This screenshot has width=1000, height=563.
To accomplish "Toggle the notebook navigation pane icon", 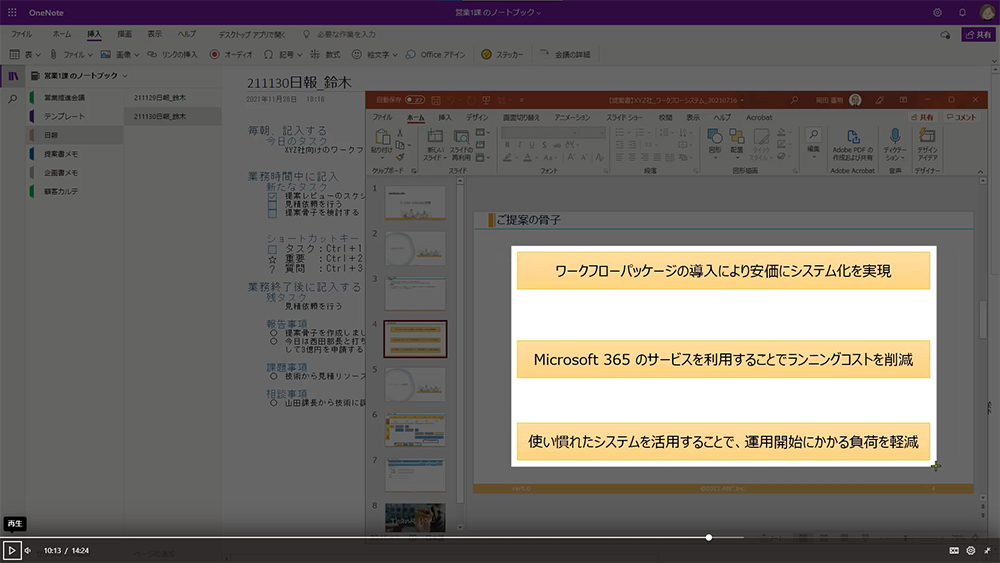I will click(13, 76).
